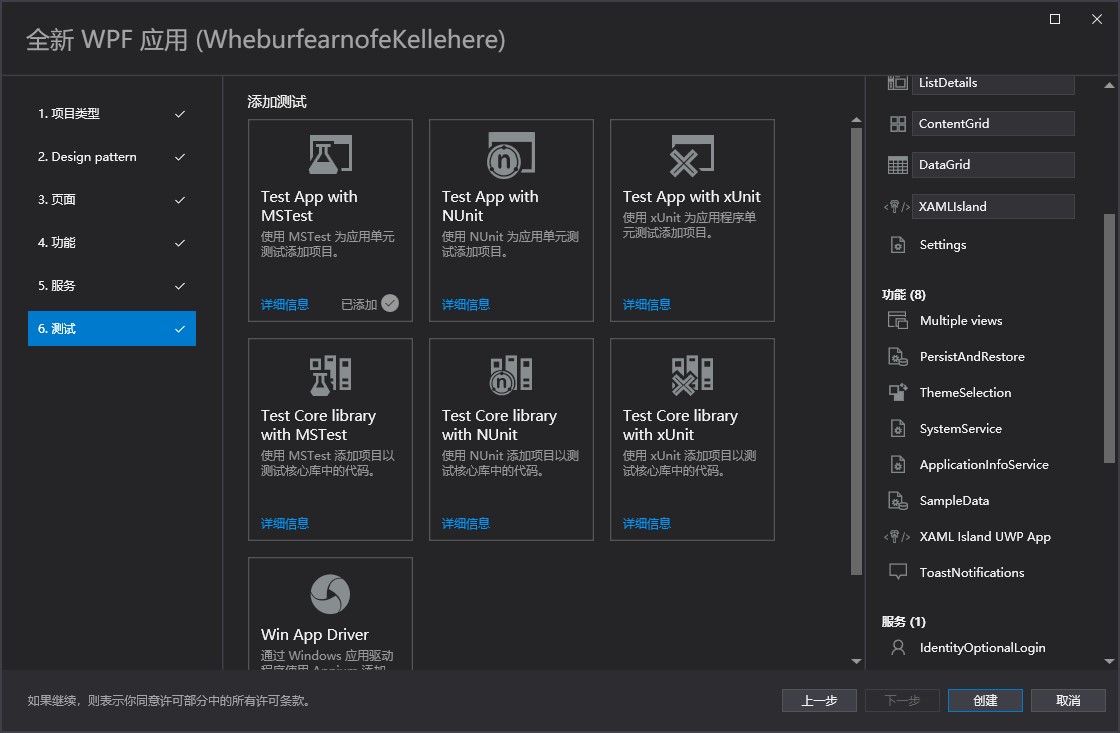Open 详细信息 for Test App with NUnit
Screen dimensions: 1120x733
[466, 305]
